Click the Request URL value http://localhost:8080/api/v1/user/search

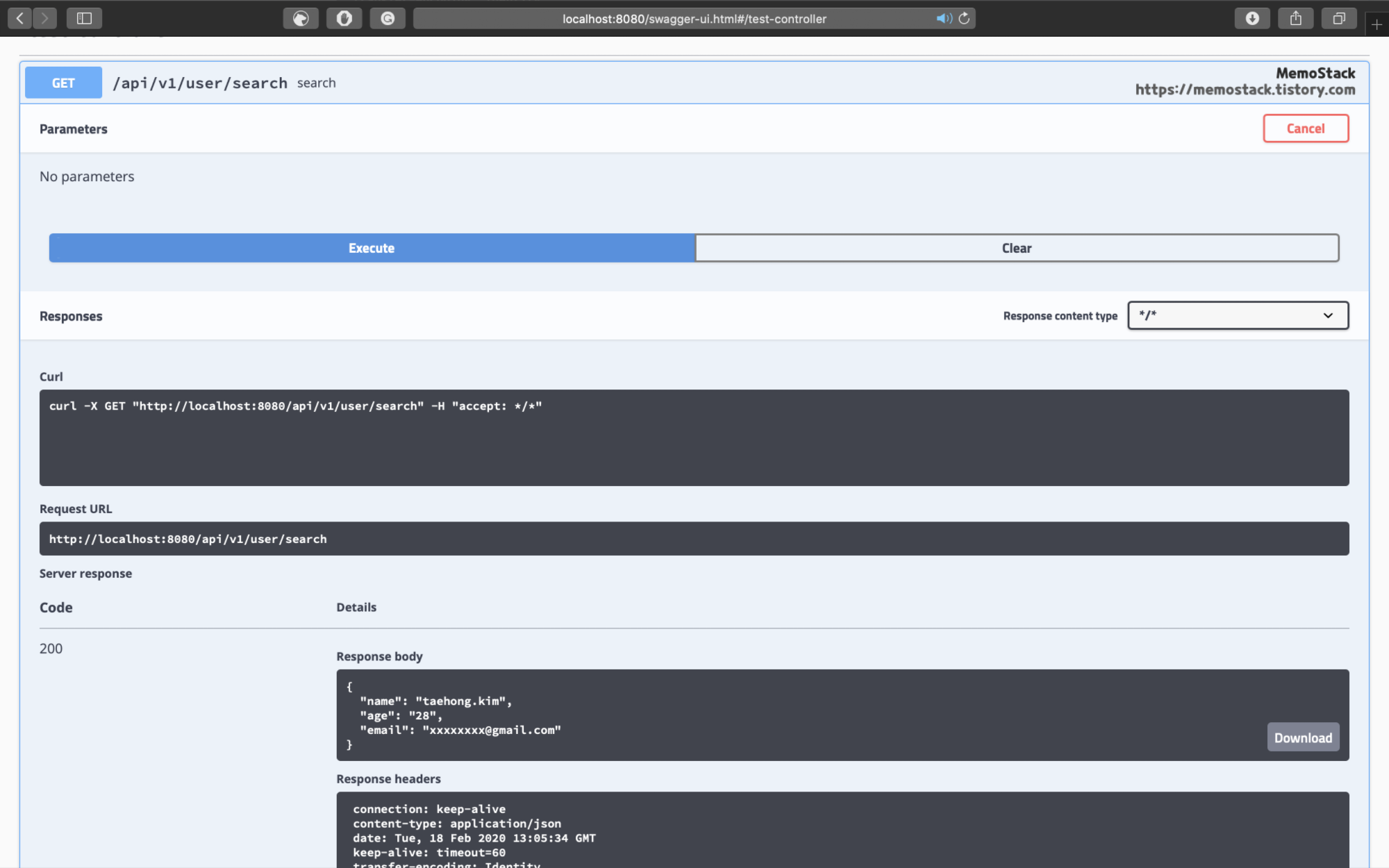[188, 539]
